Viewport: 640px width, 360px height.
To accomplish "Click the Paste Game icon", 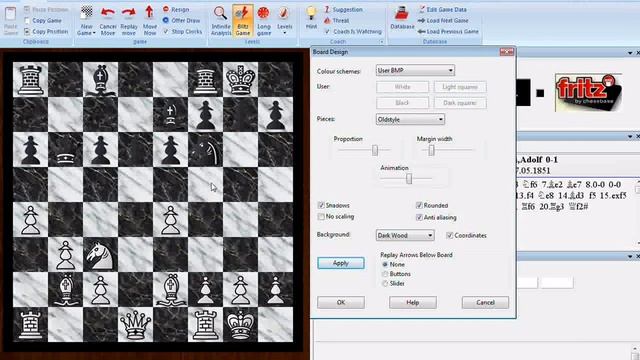I will click(x=11, y=14).
